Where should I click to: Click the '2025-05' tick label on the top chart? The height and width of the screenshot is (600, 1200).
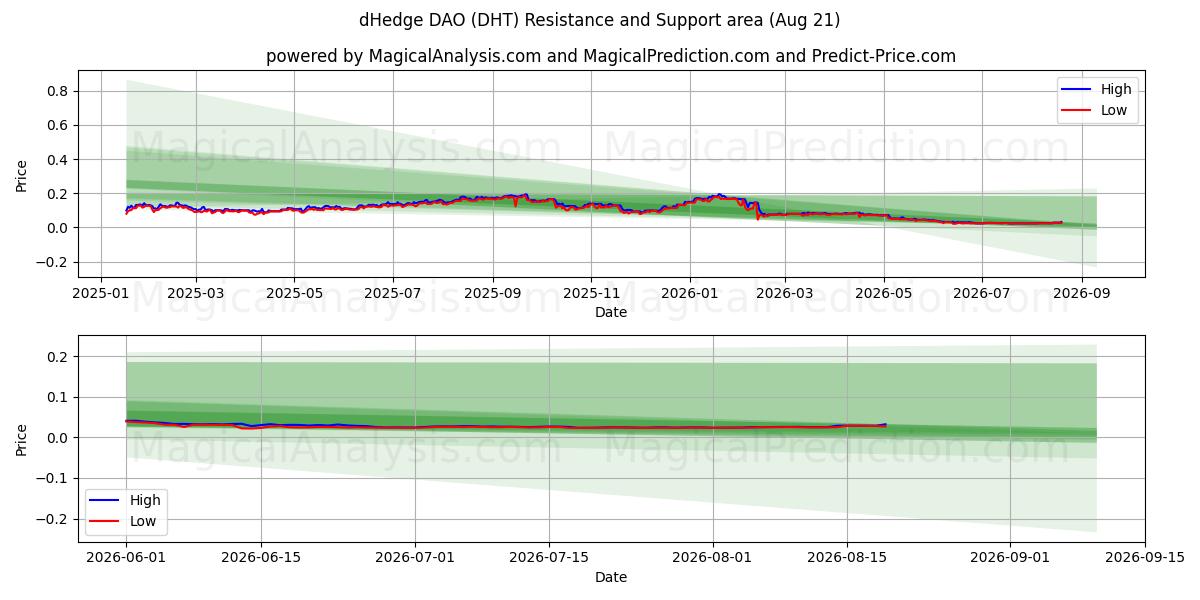click(x=294, y=295)
